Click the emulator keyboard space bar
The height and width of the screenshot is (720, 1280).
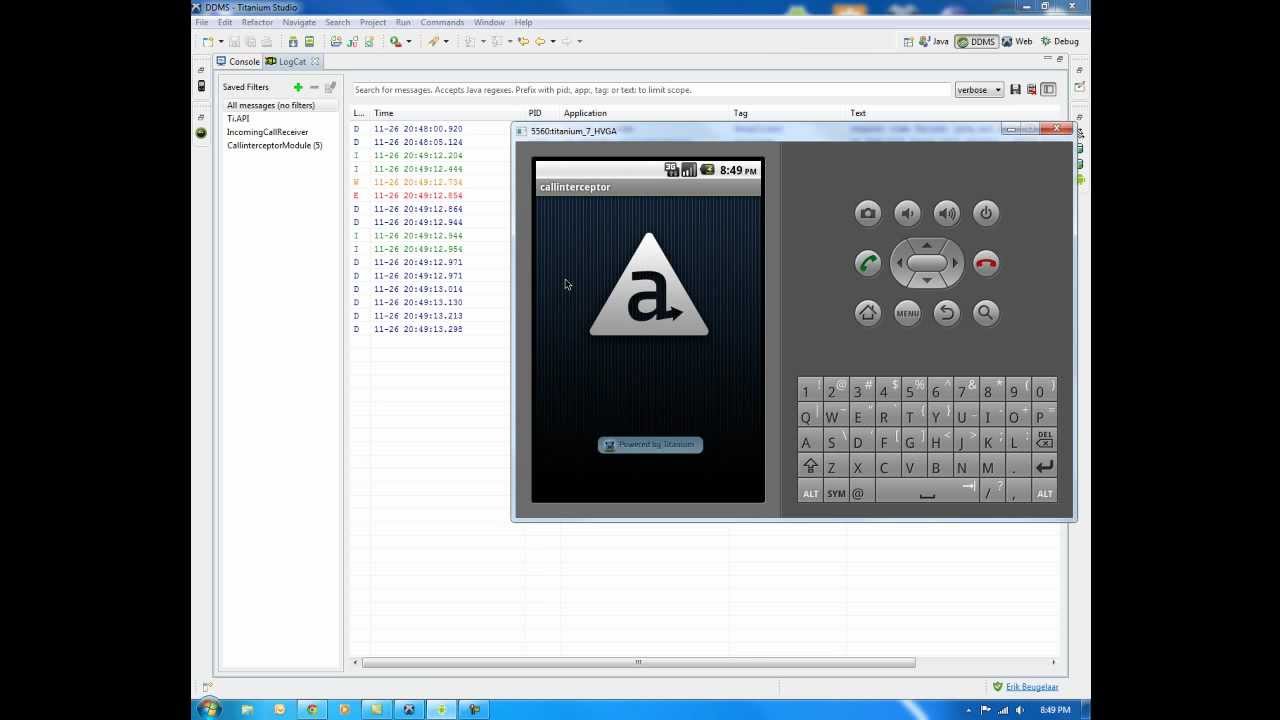click(x=927, y=493)
